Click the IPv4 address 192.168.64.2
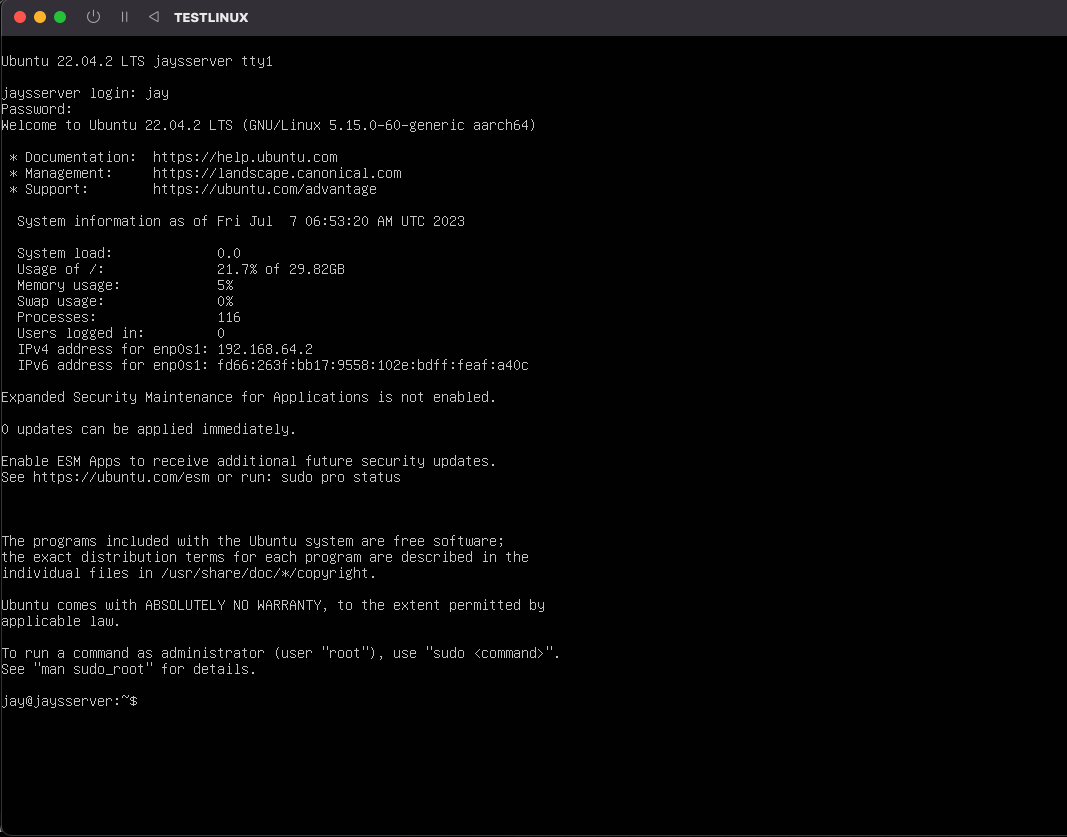 [265, 350]
